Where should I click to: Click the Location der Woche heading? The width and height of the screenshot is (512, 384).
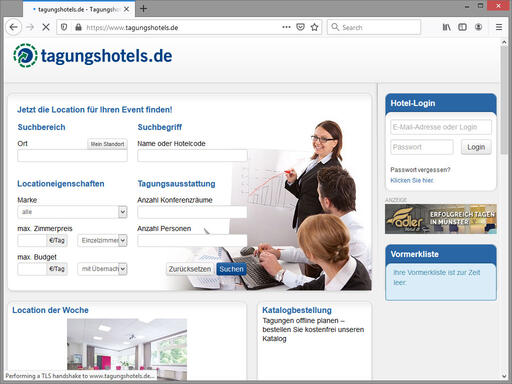tap(50, 310)
